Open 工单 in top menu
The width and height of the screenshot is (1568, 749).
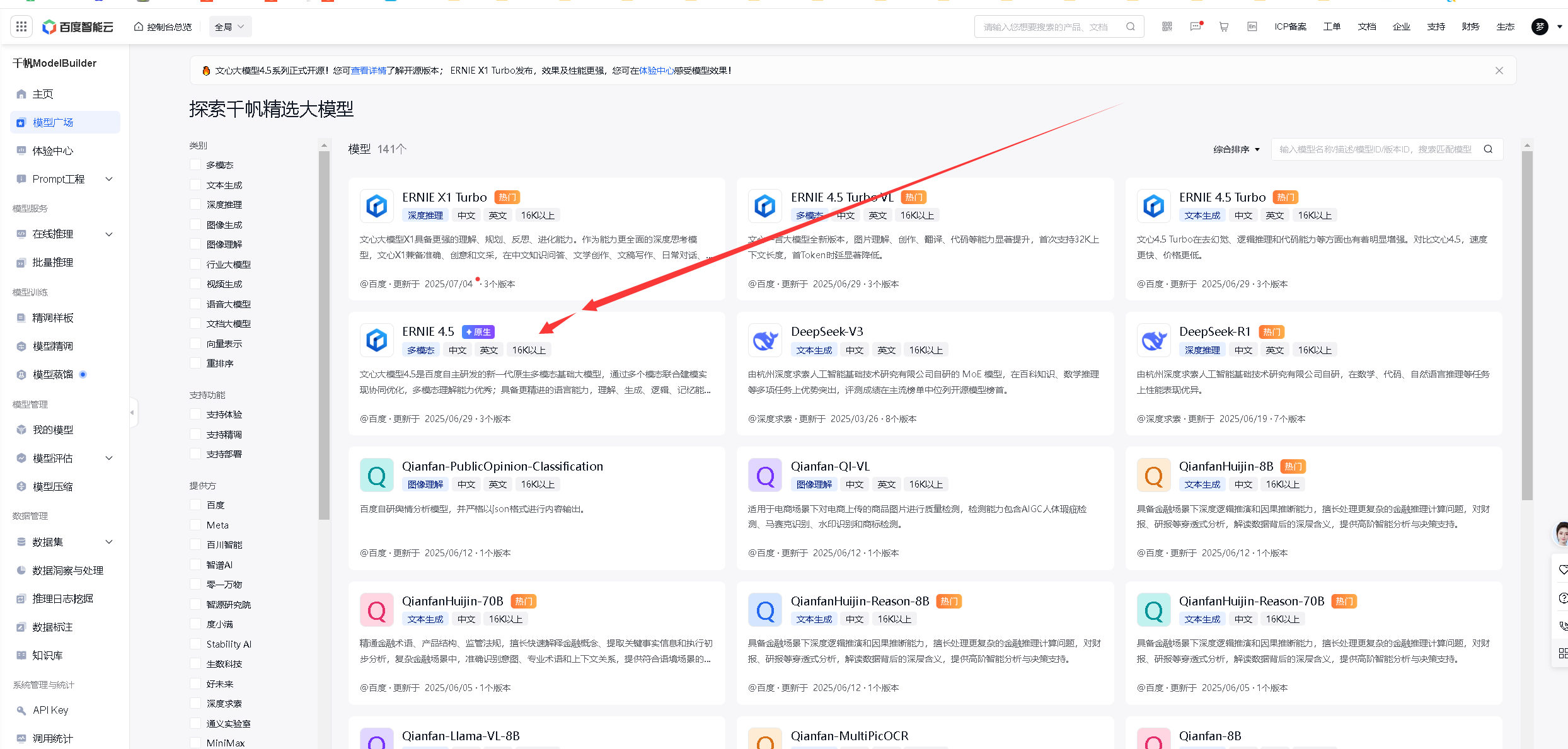pos(1332,26)
